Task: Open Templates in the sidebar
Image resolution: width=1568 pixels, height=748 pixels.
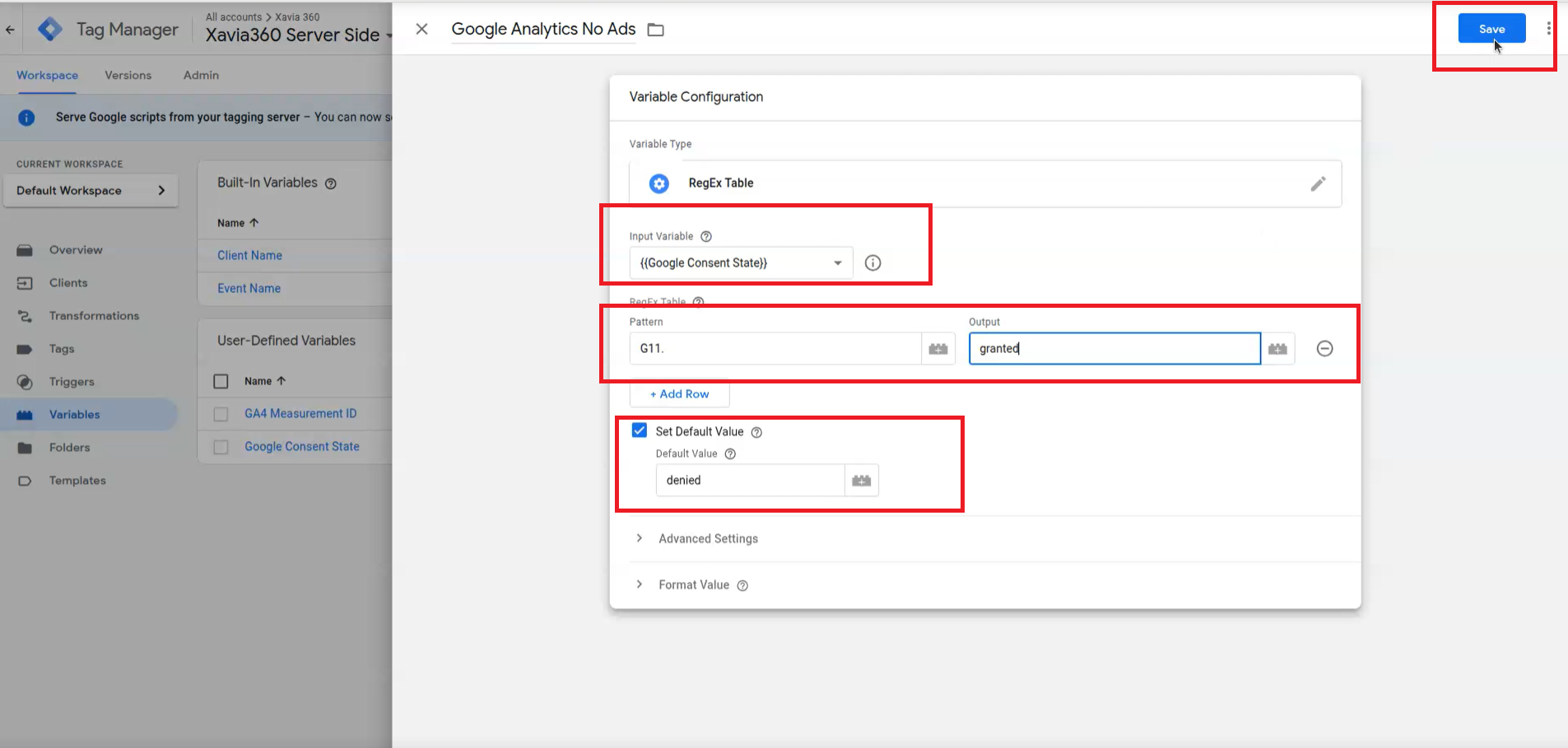Action: click(x=77, y=481)
